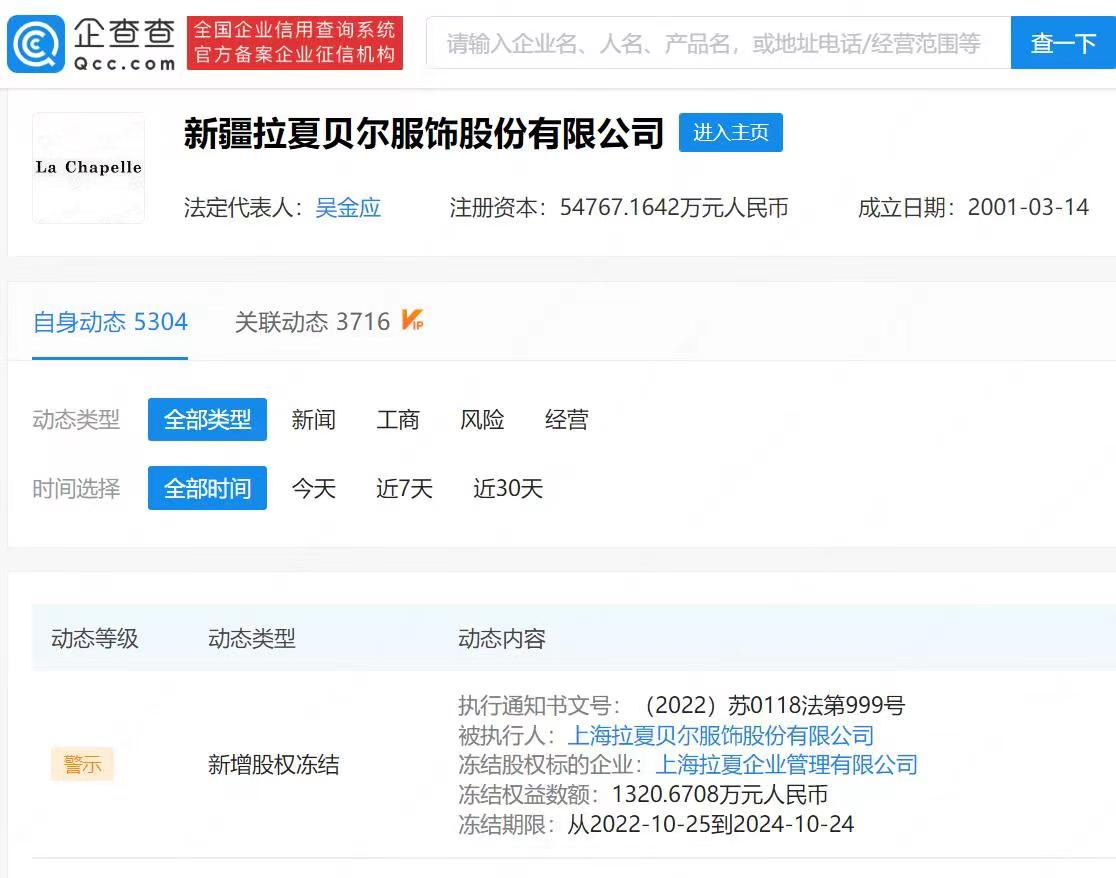Viewport: 1116px width, 878px height.
Task: Select the 全部类型 filter
Action: (207, 420)
